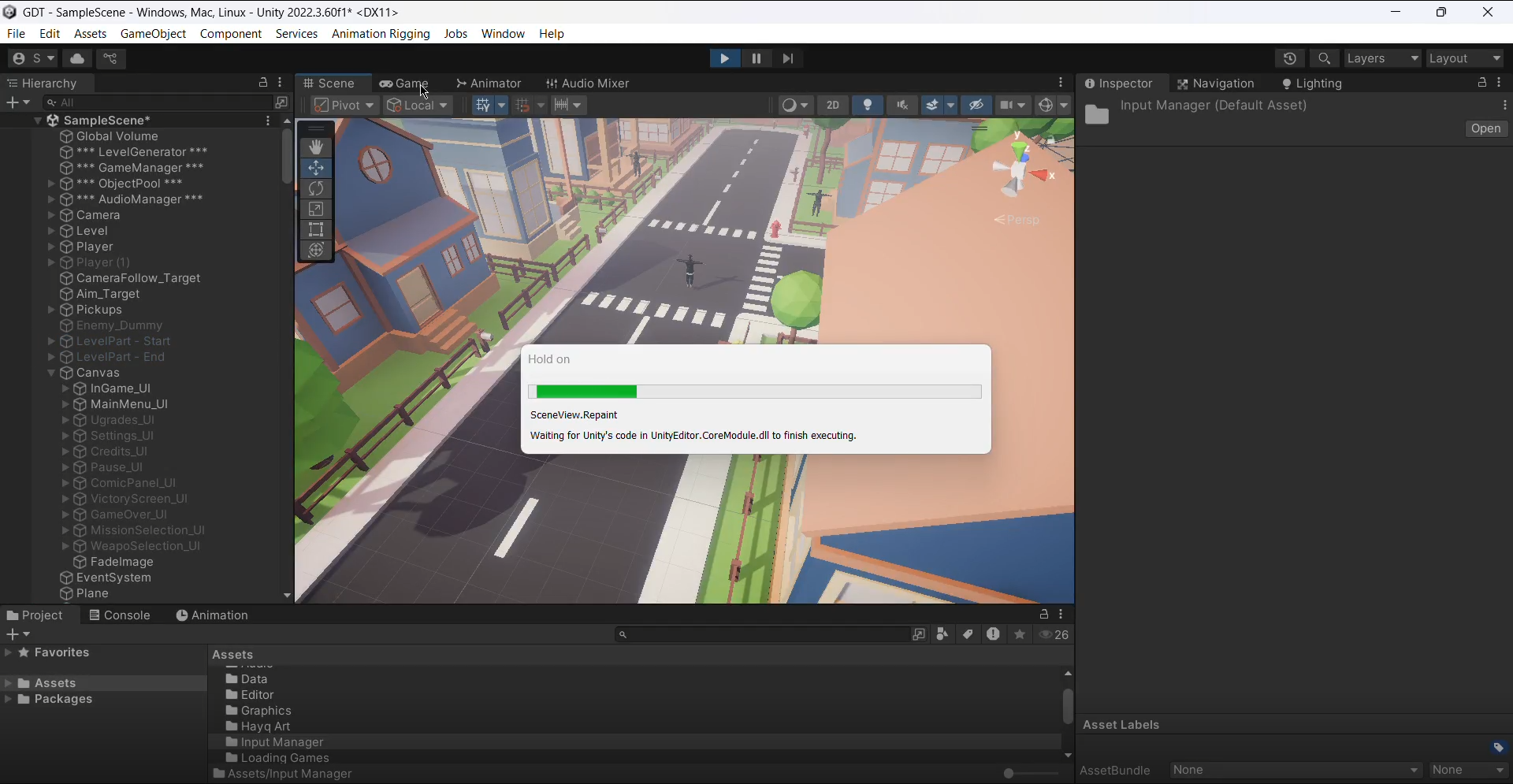Viewport: 1513px width, 784px height.
Task: Click the Open button in Inspector
Action: pos(1486,128)
